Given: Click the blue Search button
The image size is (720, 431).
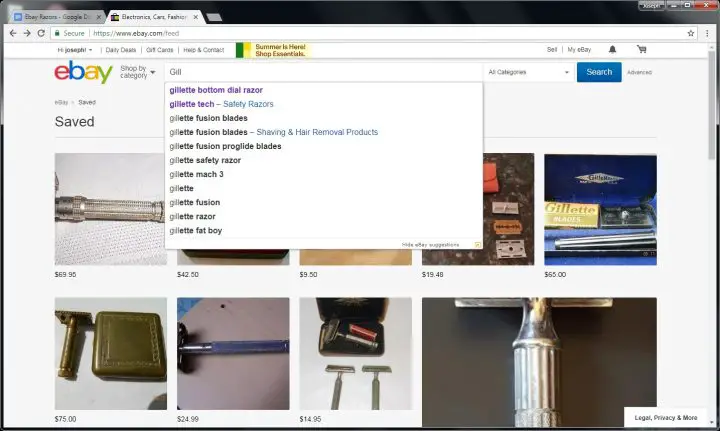Looking at the screenshot, I should pyautogui.click(x=599, y=72).
